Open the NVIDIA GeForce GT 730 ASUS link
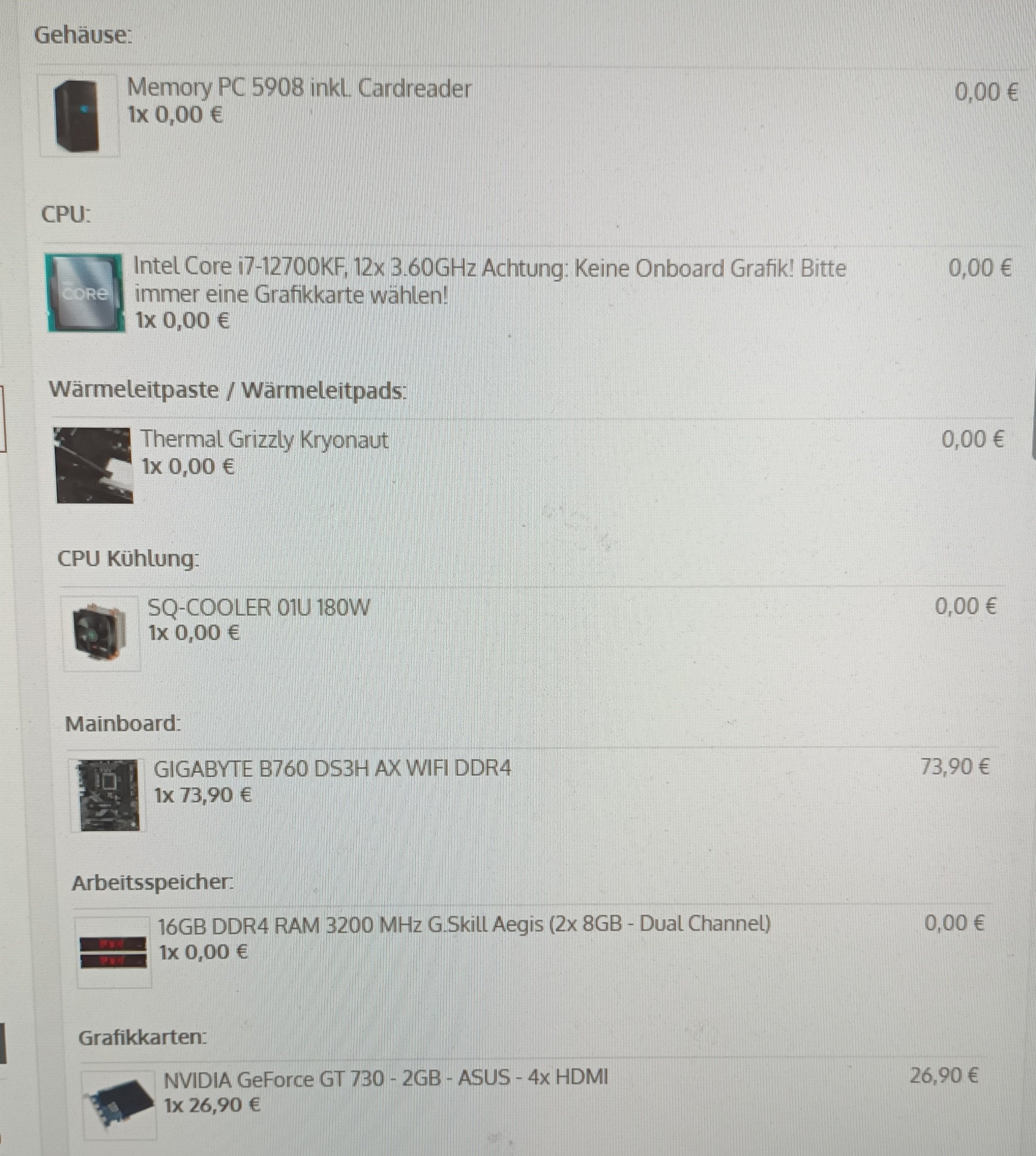The height and width of the screenshot is (1156, 1036). click(x=386, y=1078)
